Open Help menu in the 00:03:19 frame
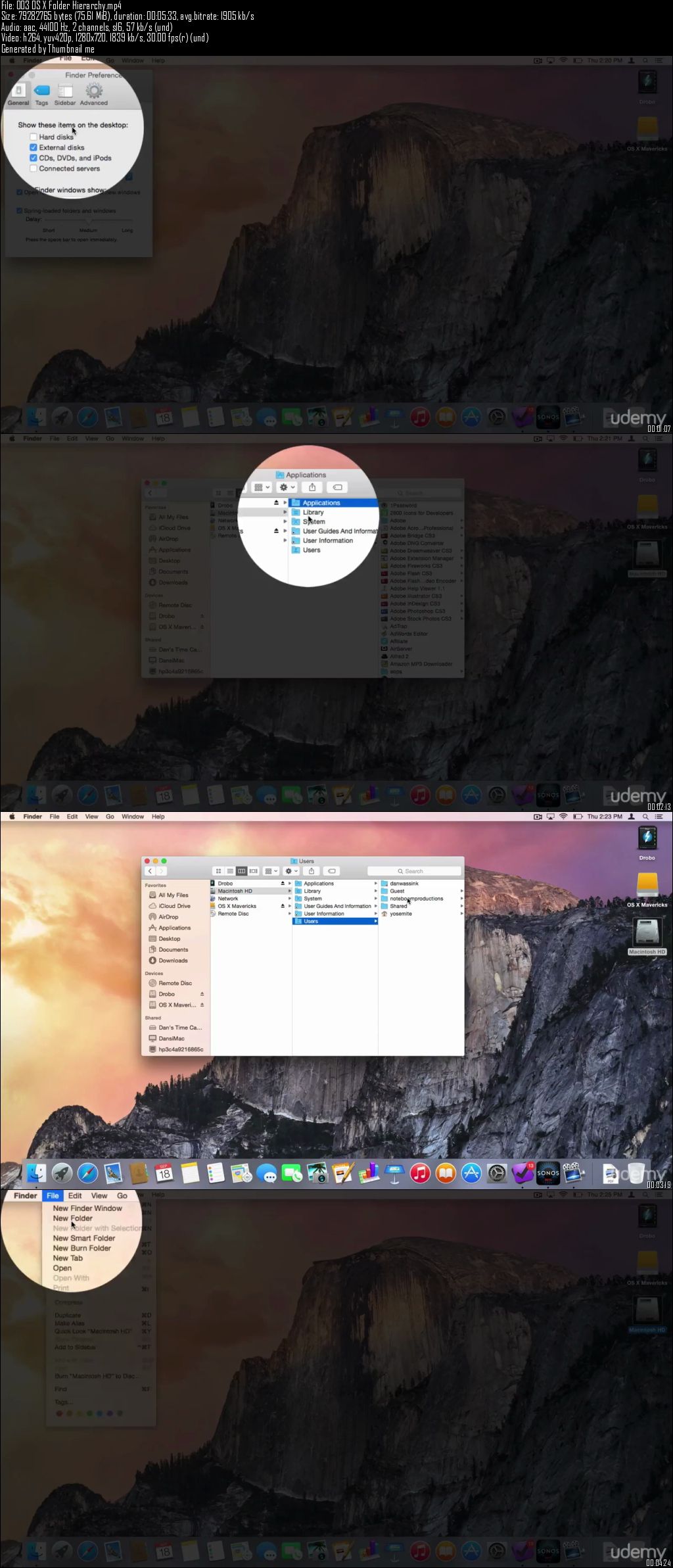This screenshot has width=673, height=1568. click(x=158, y=817)
